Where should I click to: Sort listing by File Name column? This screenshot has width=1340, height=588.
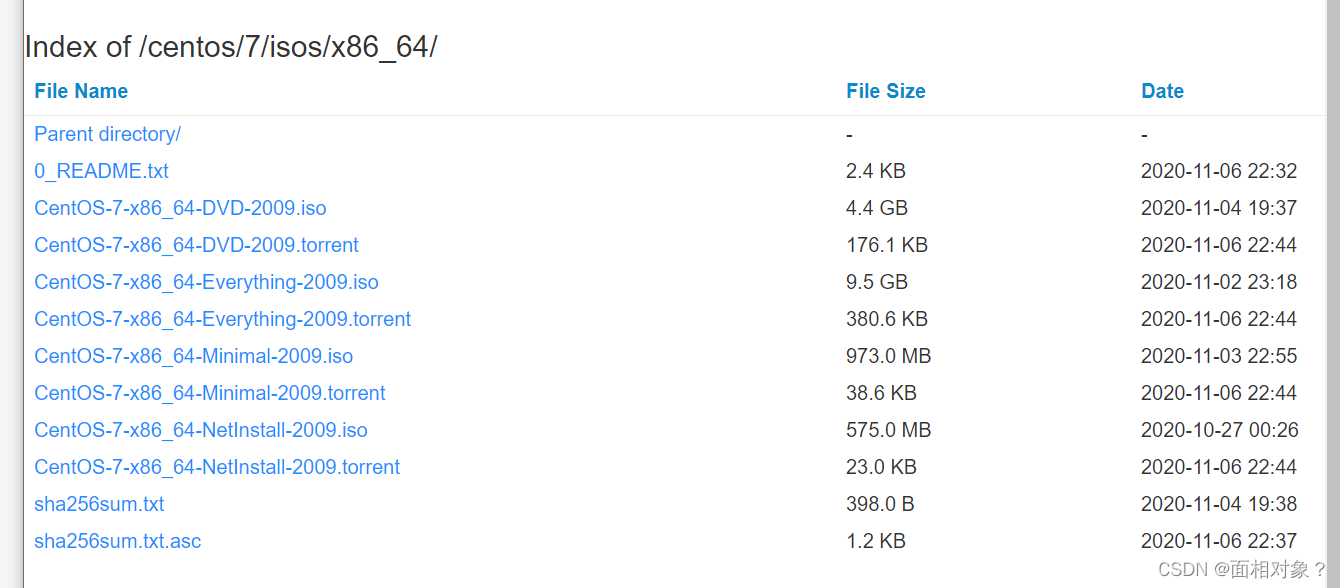81,91
